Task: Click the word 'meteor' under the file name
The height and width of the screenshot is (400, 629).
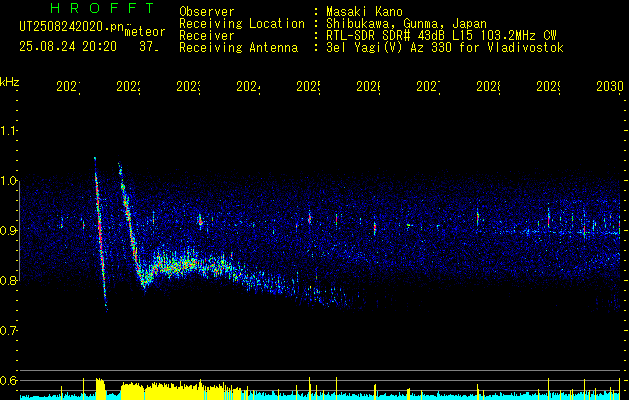Action: click(x=145, y=32)
